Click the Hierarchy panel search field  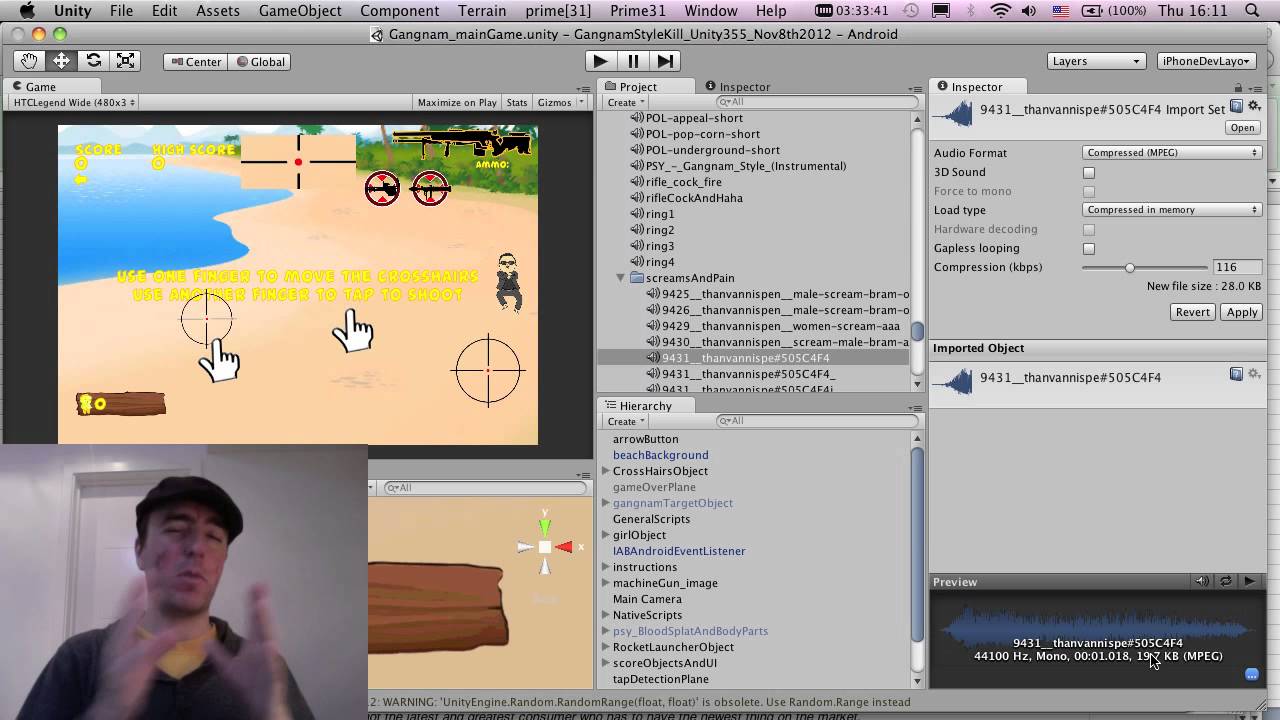click(x=817, y=421)
